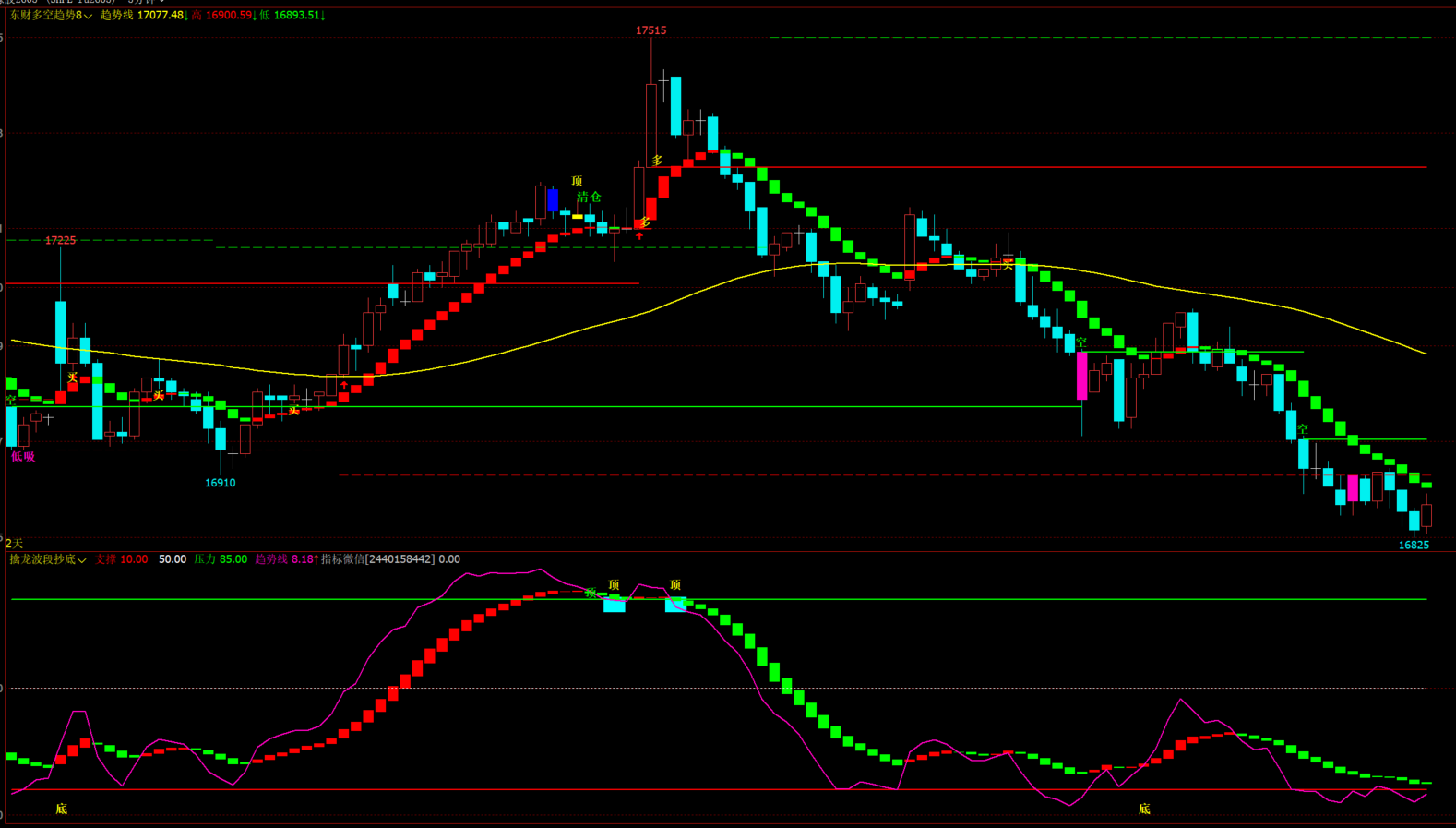Click the 压力 85.00 reading
Screen dimensions: 1456x828
point(221,559)
